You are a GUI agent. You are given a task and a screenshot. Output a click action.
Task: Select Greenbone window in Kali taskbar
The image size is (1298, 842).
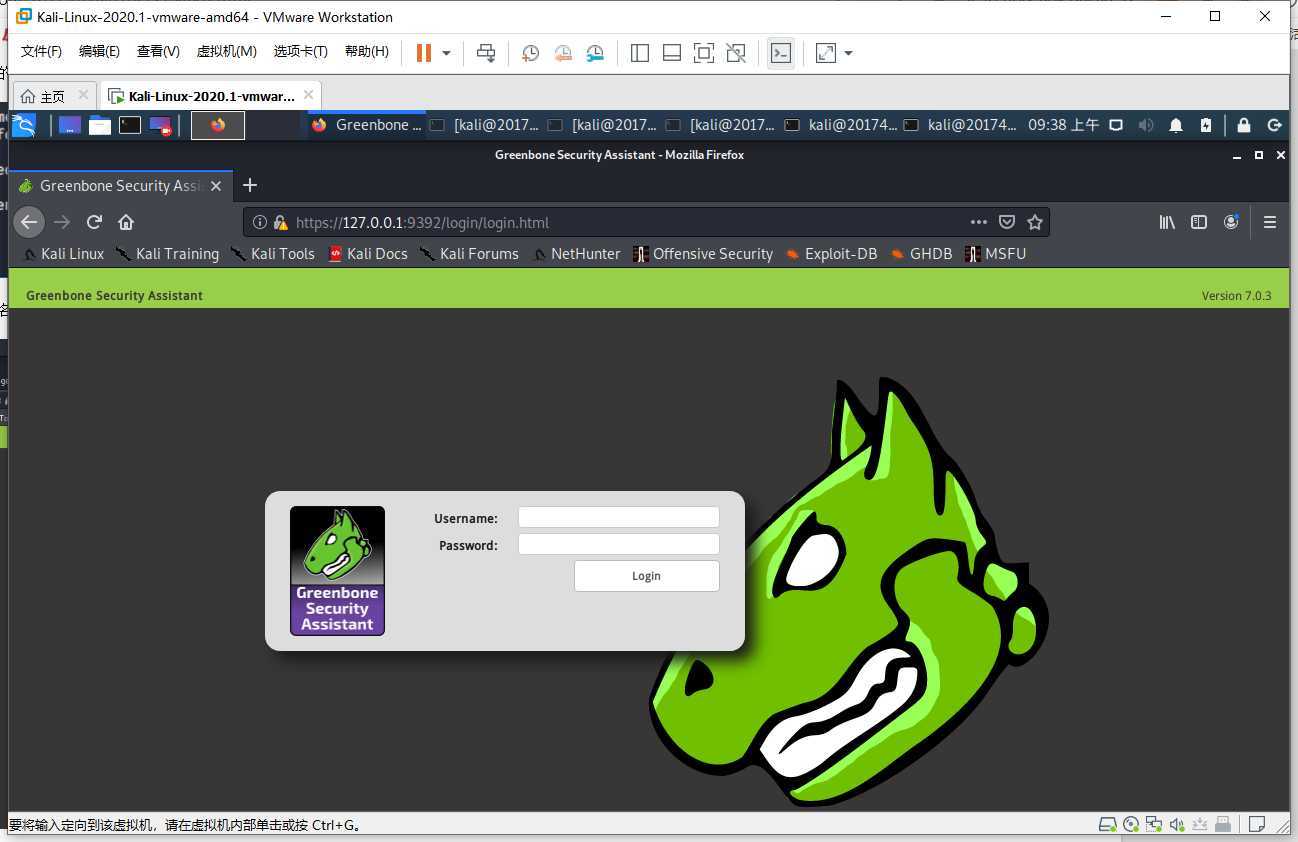pyautogui.click(x=366, y=125)
